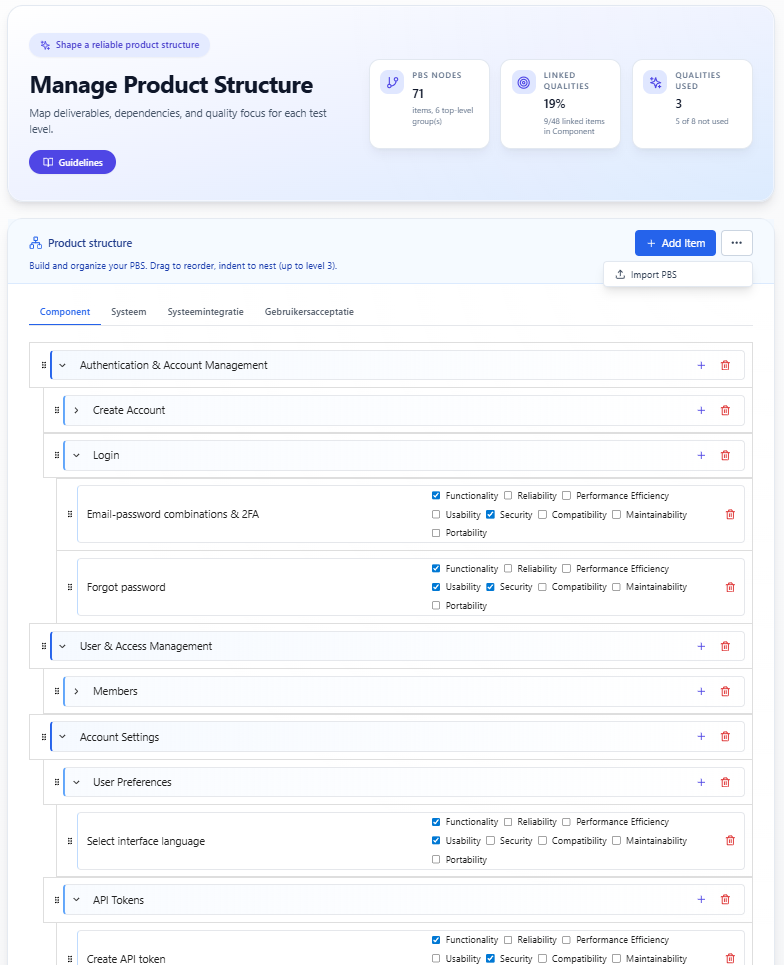Remove the Select interface language item

[730, 841]
